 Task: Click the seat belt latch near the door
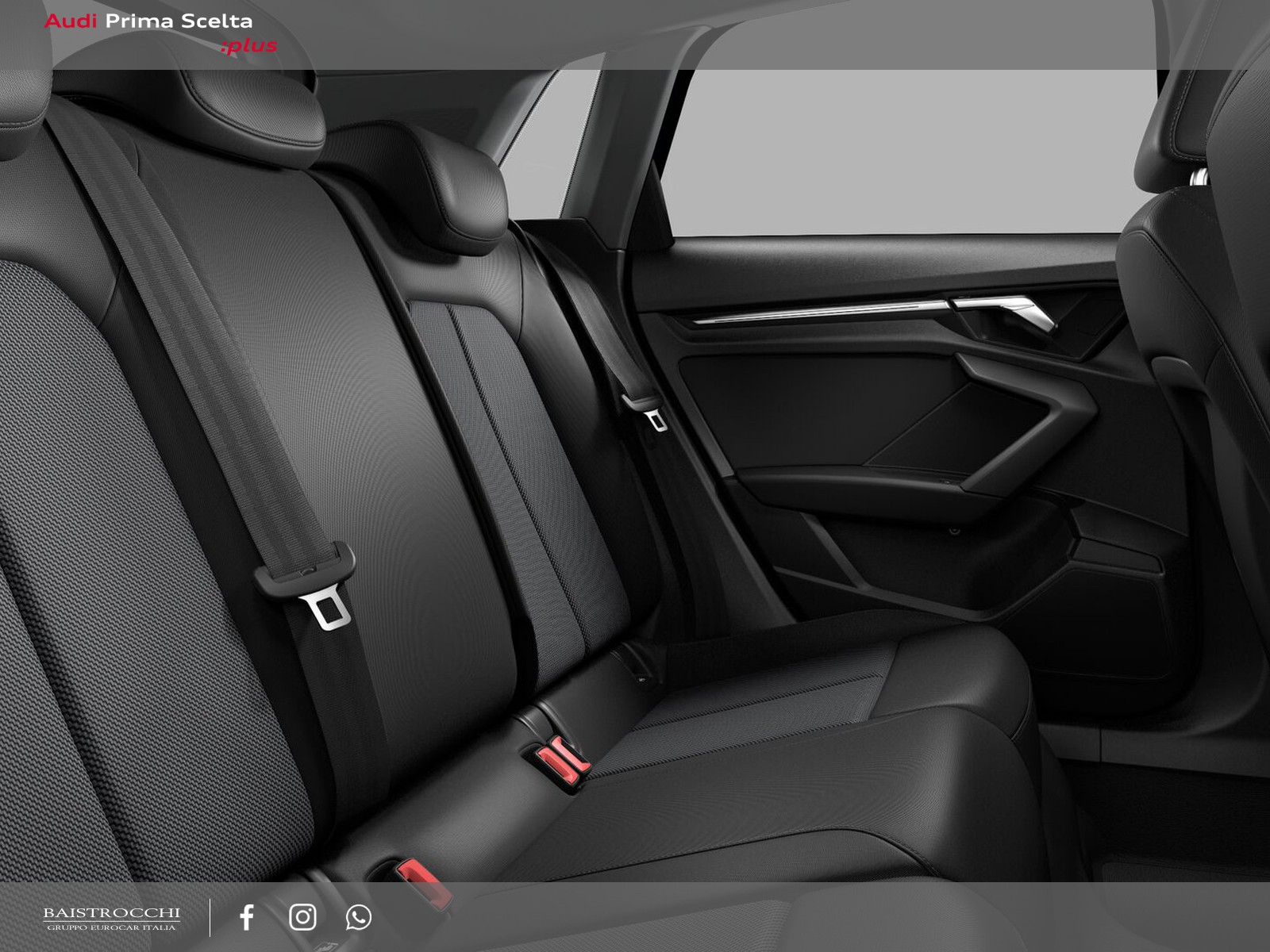[x=649, y=411]
